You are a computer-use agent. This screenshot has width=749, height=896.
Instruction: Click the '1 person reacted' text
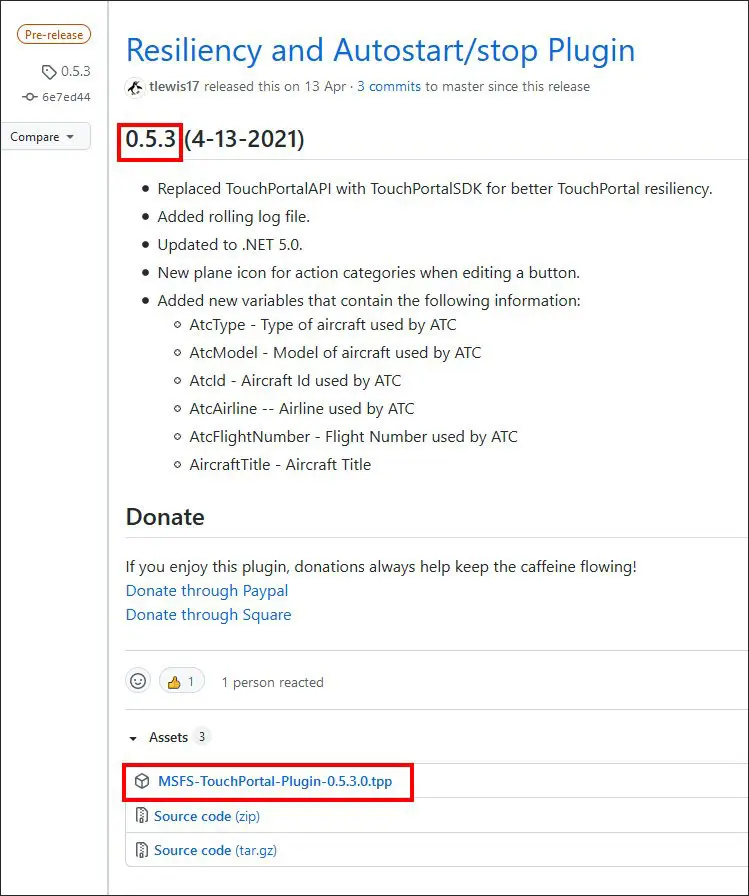pos(273,682)
